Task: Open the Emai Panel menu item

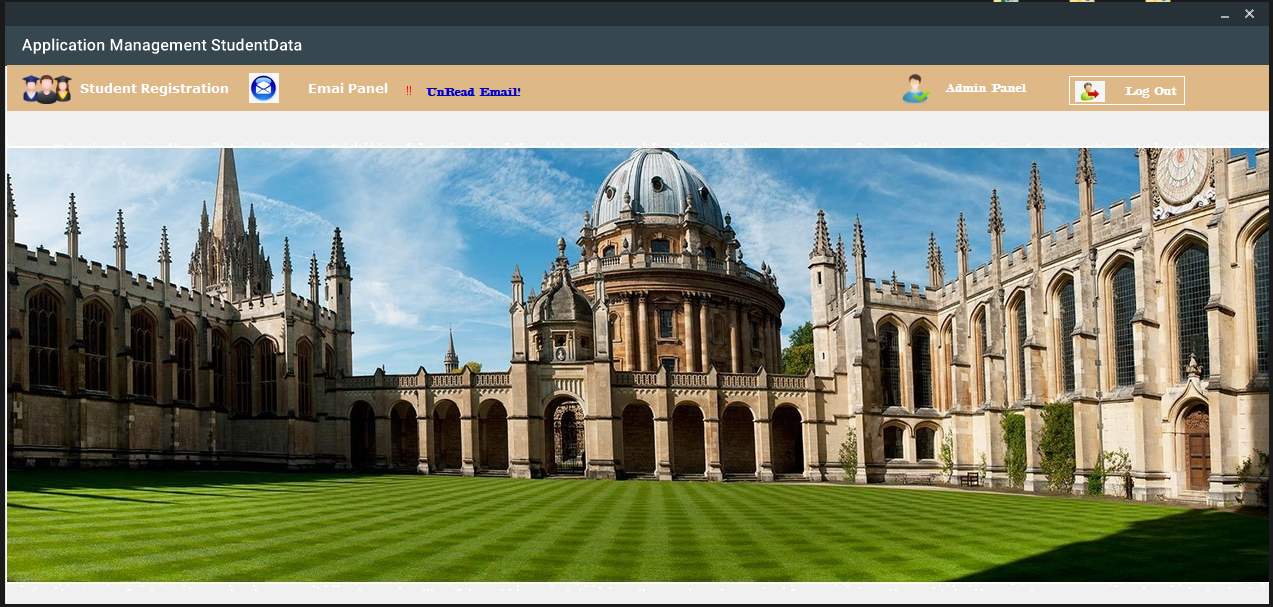Action: [x=348, y=89]
